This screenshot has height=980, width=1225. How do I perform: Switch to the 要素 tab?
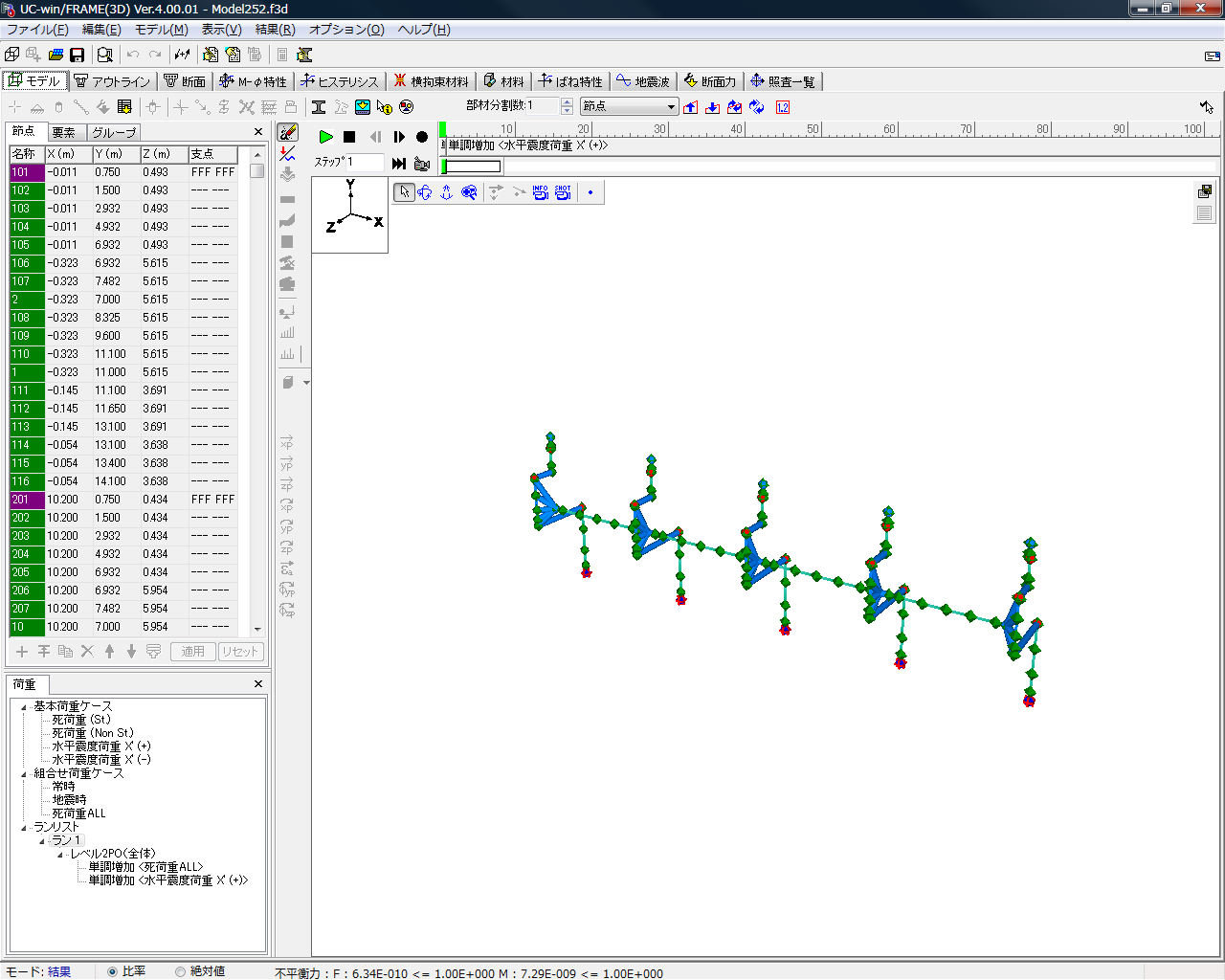[x=64, y=132]
